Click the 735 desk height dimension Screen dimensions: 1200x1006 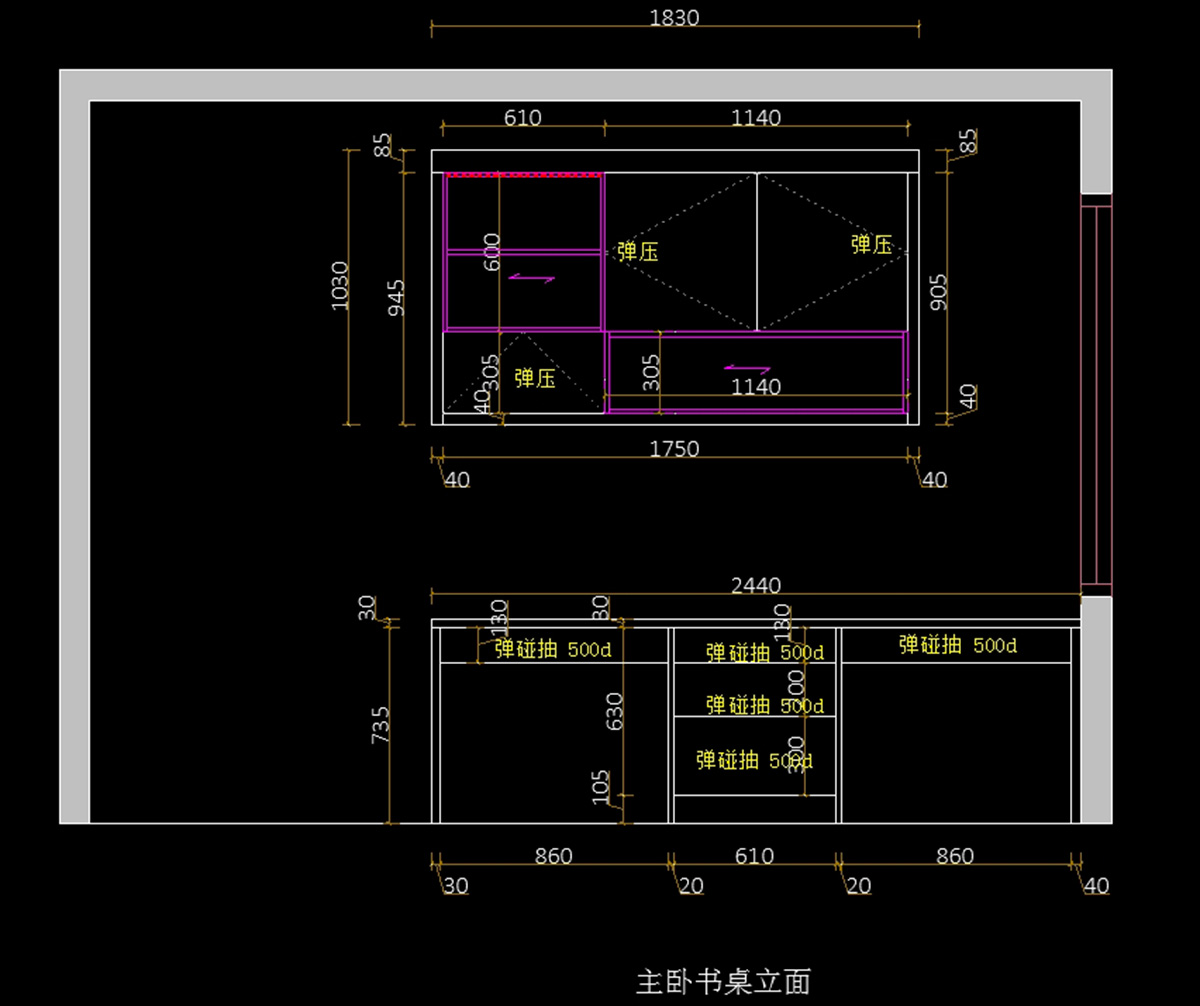pos(381,724)
